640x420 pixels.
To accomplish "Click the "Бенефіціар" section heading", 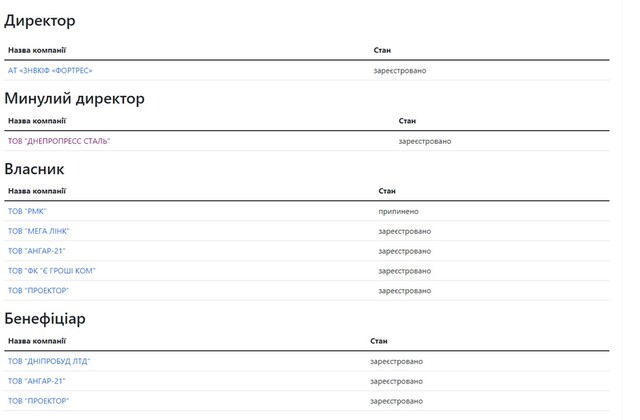I will click(x=45, y=318).
